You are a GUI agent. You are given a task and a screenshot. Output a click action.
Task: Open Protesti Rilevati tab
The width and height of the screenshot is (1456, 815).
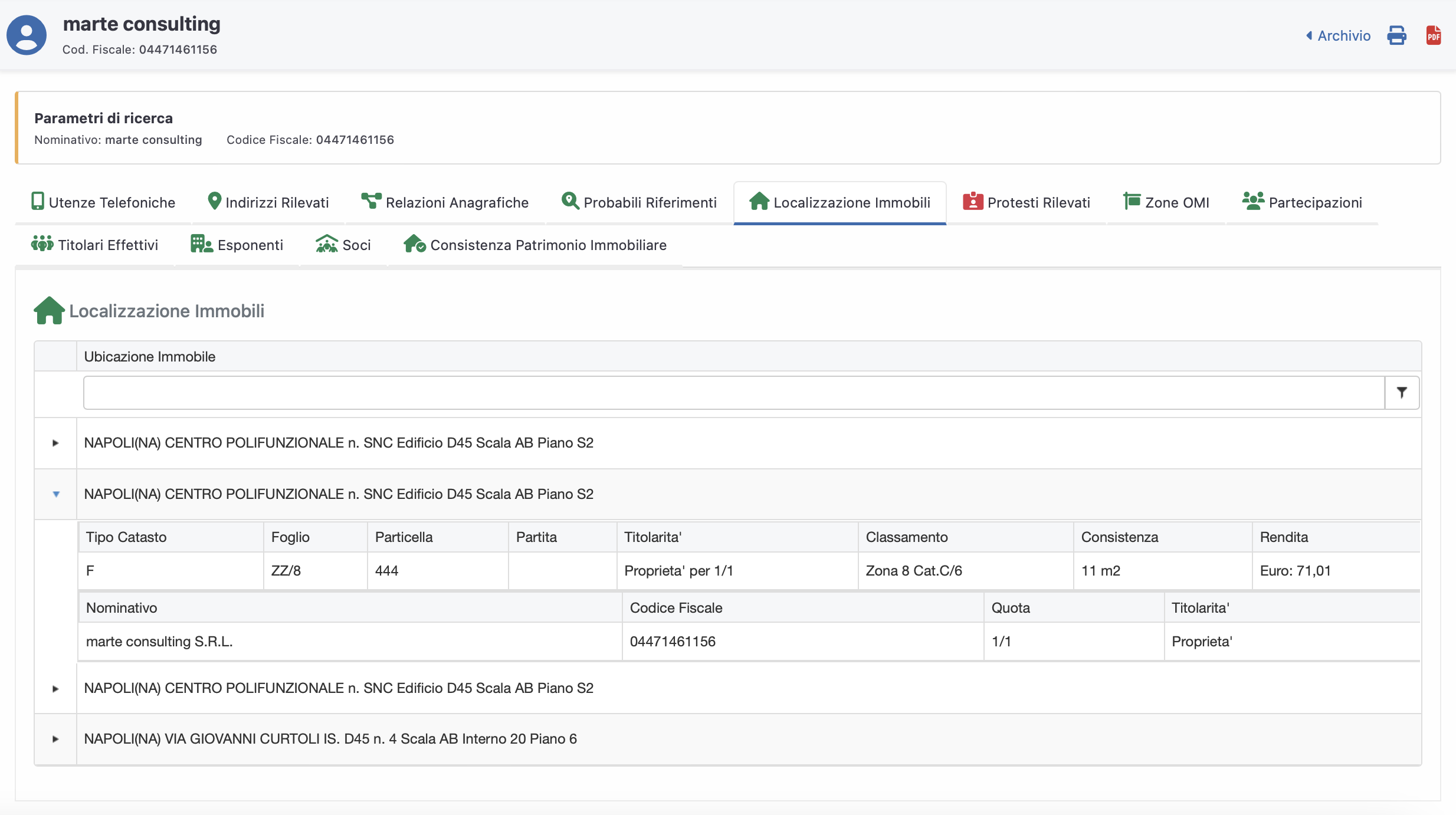[1027, 202]
